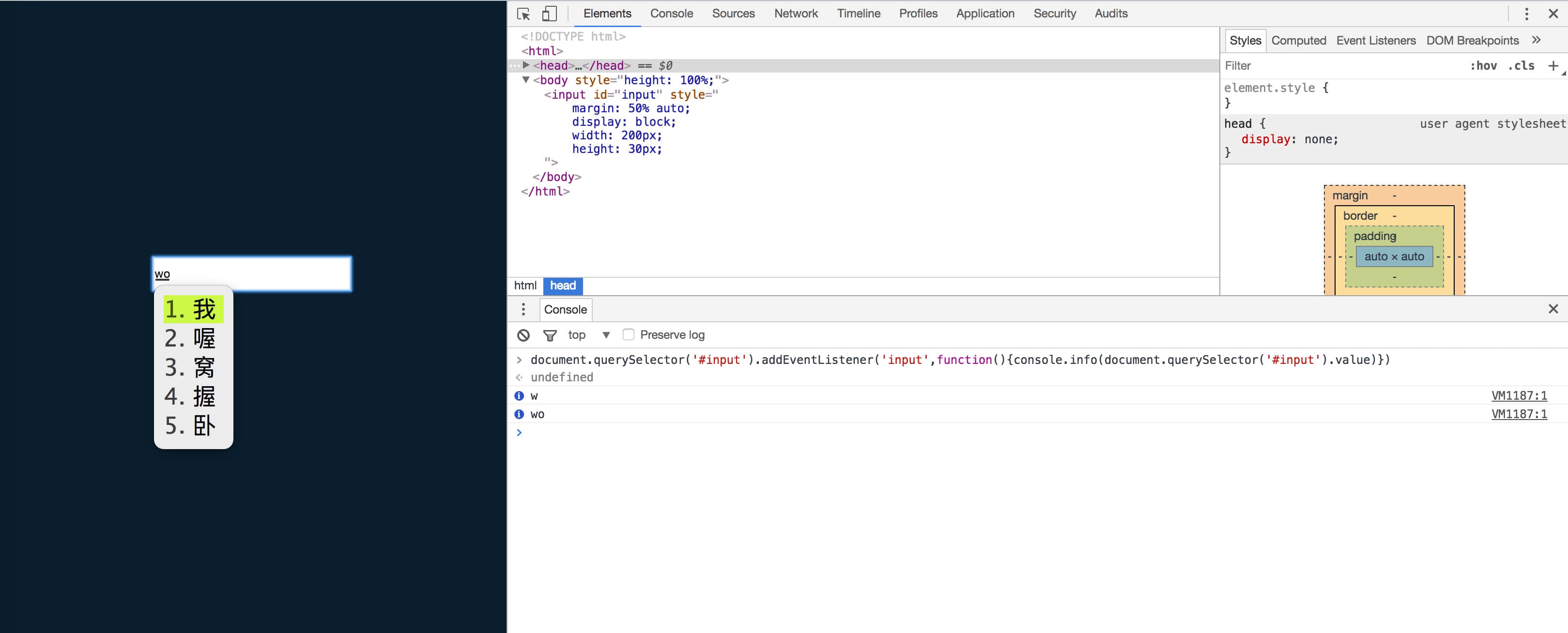
Task: Switch to the Computed styles tab
Action: pos(1298,40)
